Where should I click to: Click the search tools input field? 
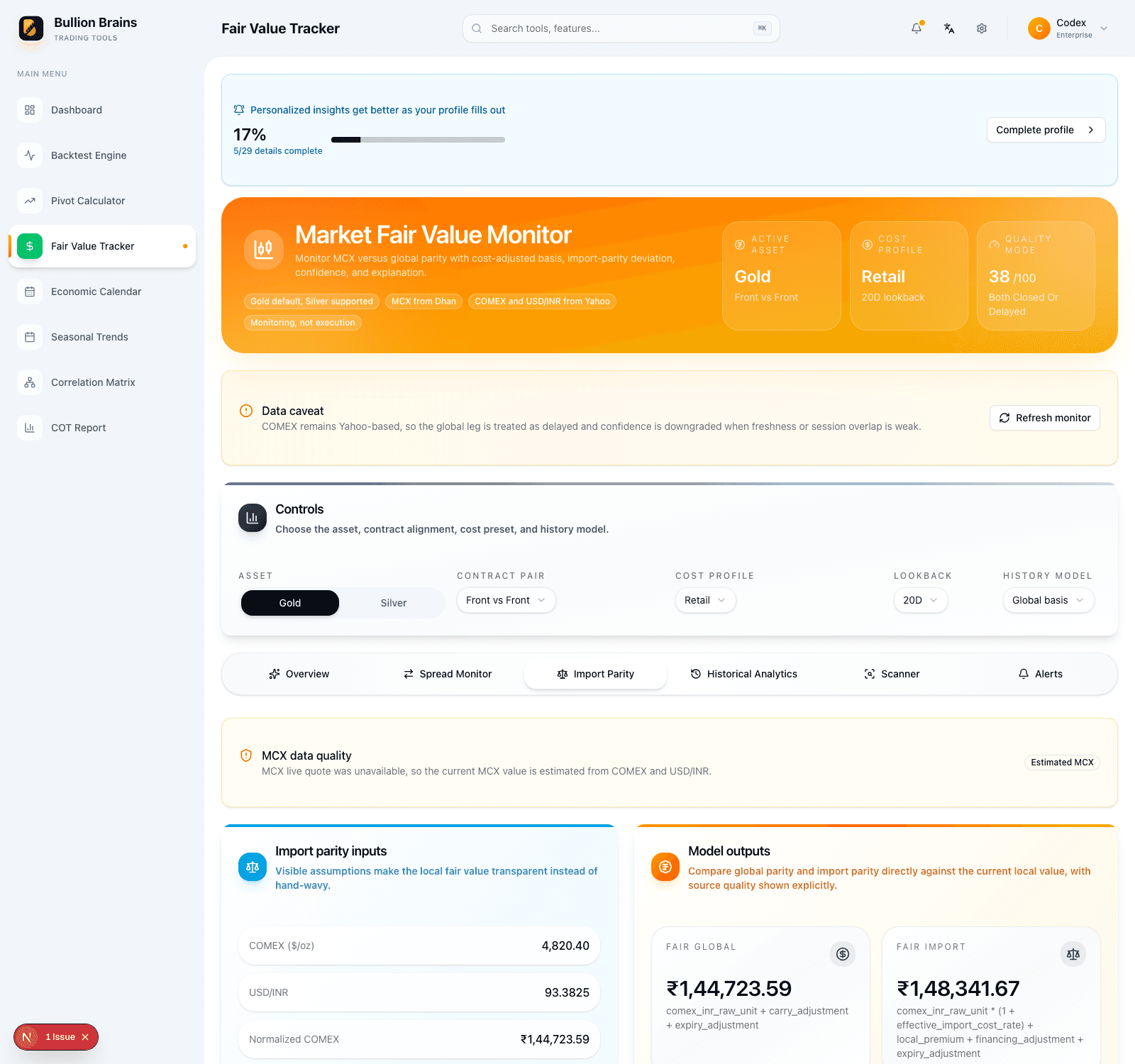(x=621, y=28)
